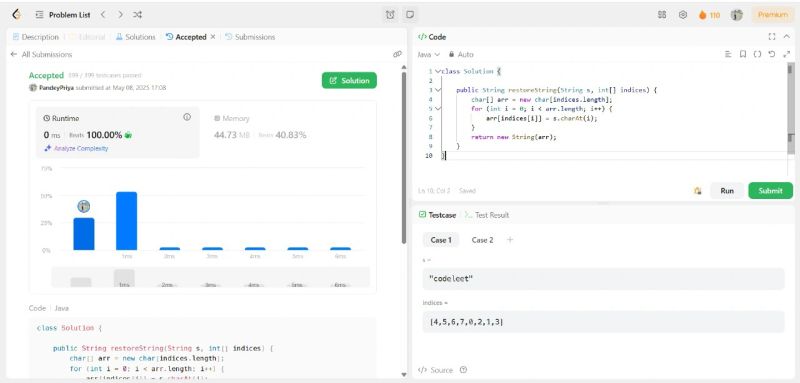This screenshot has height=383, width=800.
Task: Open the timer alarm clock icon
Action: coord(390,15)
